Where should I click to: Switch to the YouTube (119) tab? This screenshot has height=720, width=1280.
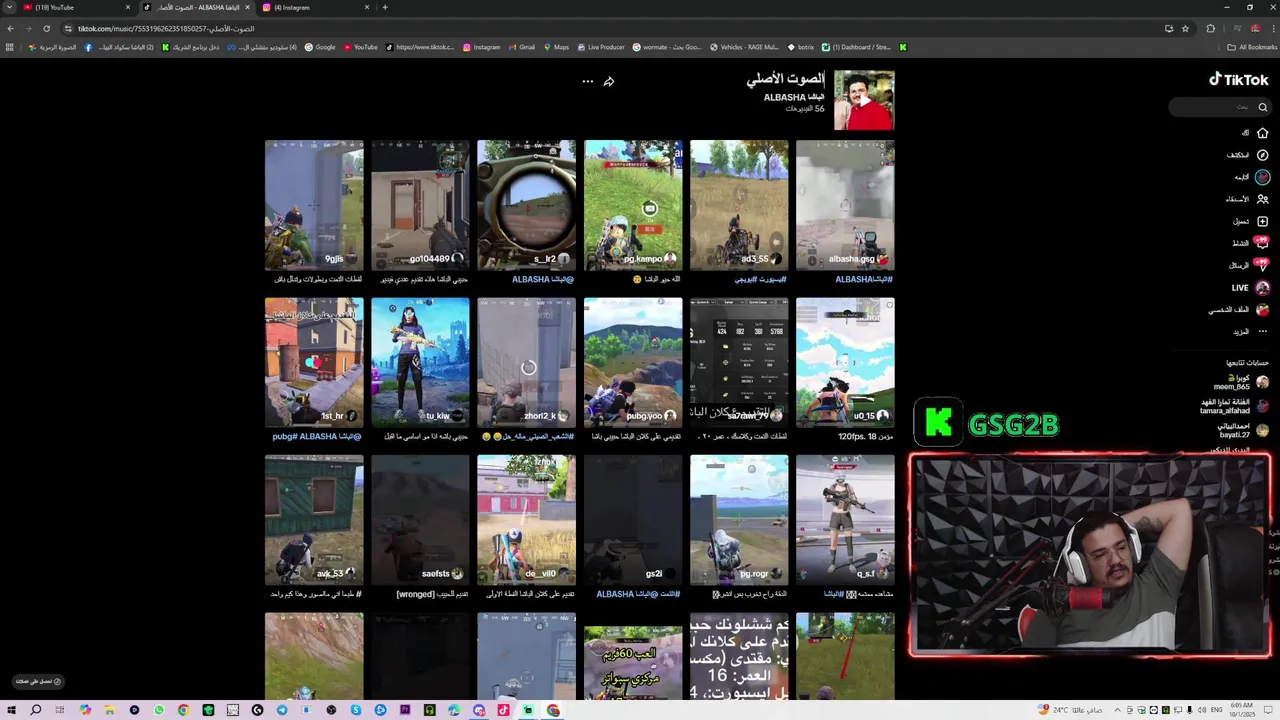click(75, 7)
